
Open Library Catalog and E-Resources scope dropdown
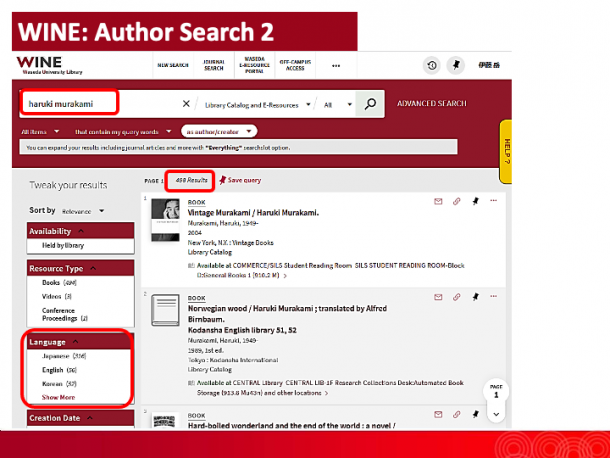click(258, 105)
